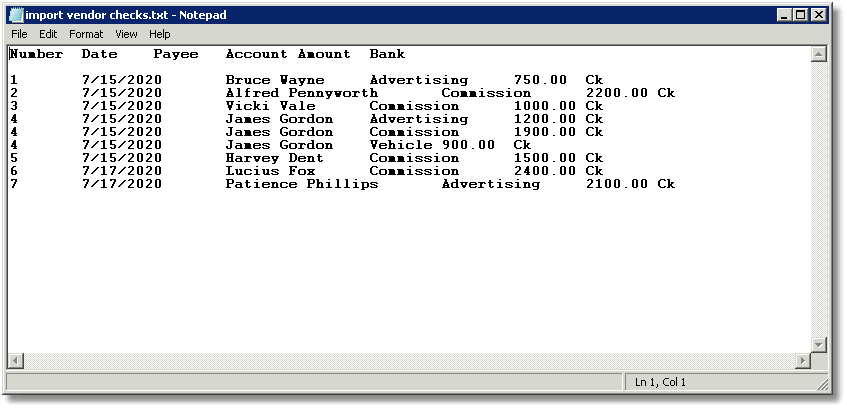This screenshot has width=847, height=409.
Task: Click 'Ck' at end of Harvey Dent row
Action: (594, 158)
